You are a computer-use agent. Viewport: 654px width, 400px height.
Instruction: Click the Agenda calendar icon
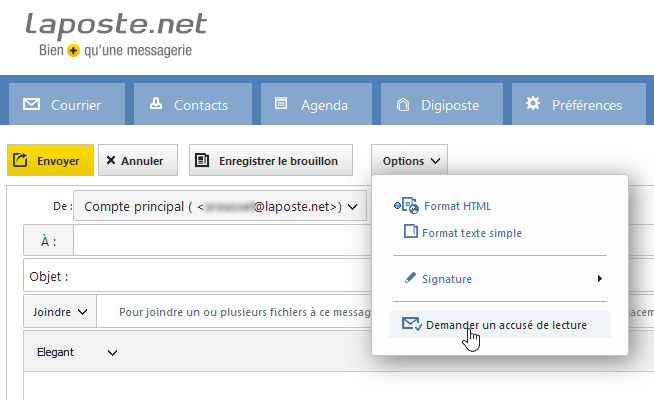[281, 103]
